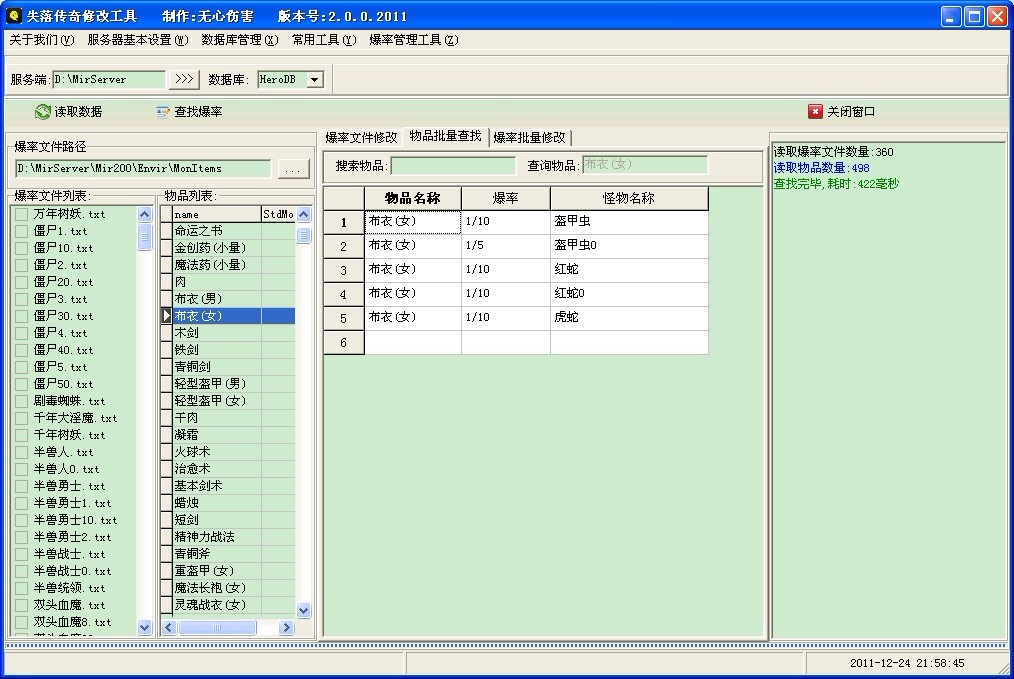The height and width of the screenshot is (679, 1014).
Task: Open the HeroDB database dropdown
Action: click(x=314, y=79)
